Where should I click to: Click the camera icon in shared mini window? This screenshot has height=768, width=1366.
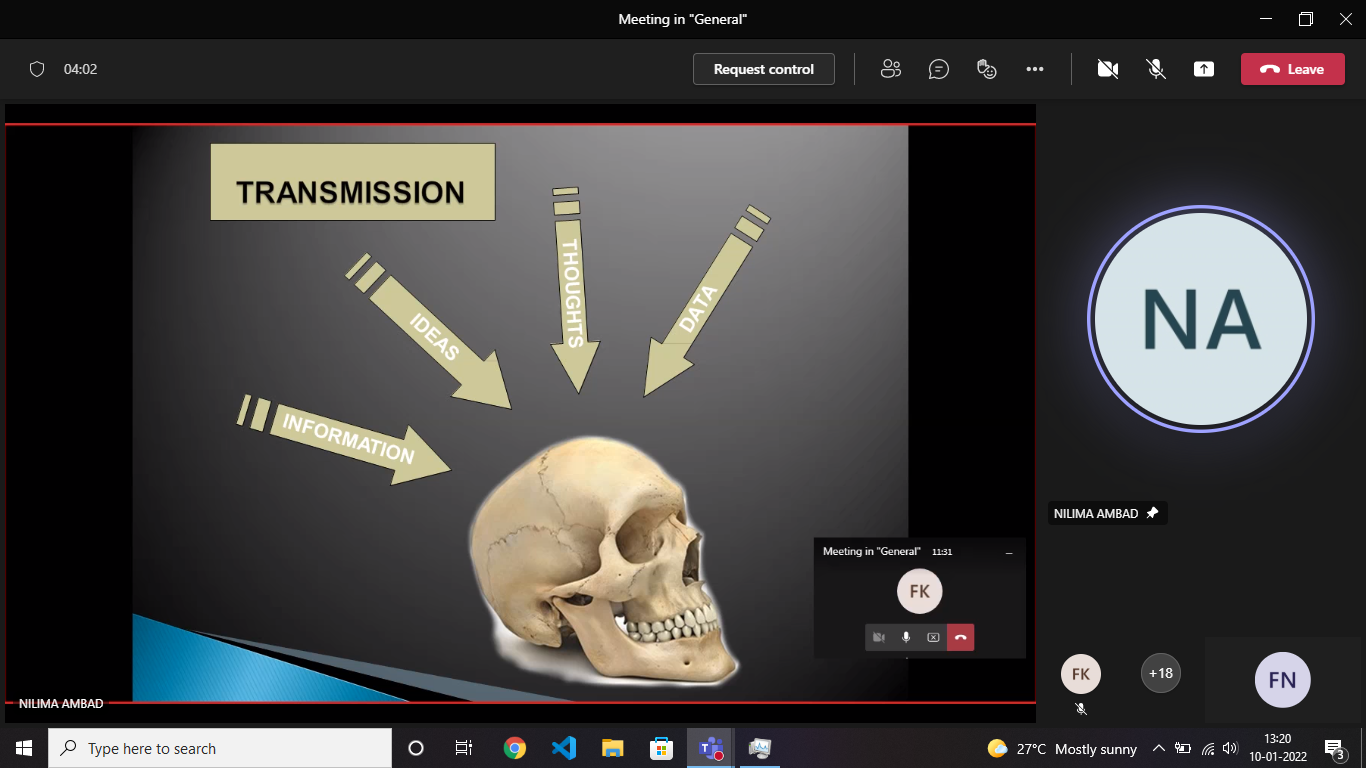(878, 637)
